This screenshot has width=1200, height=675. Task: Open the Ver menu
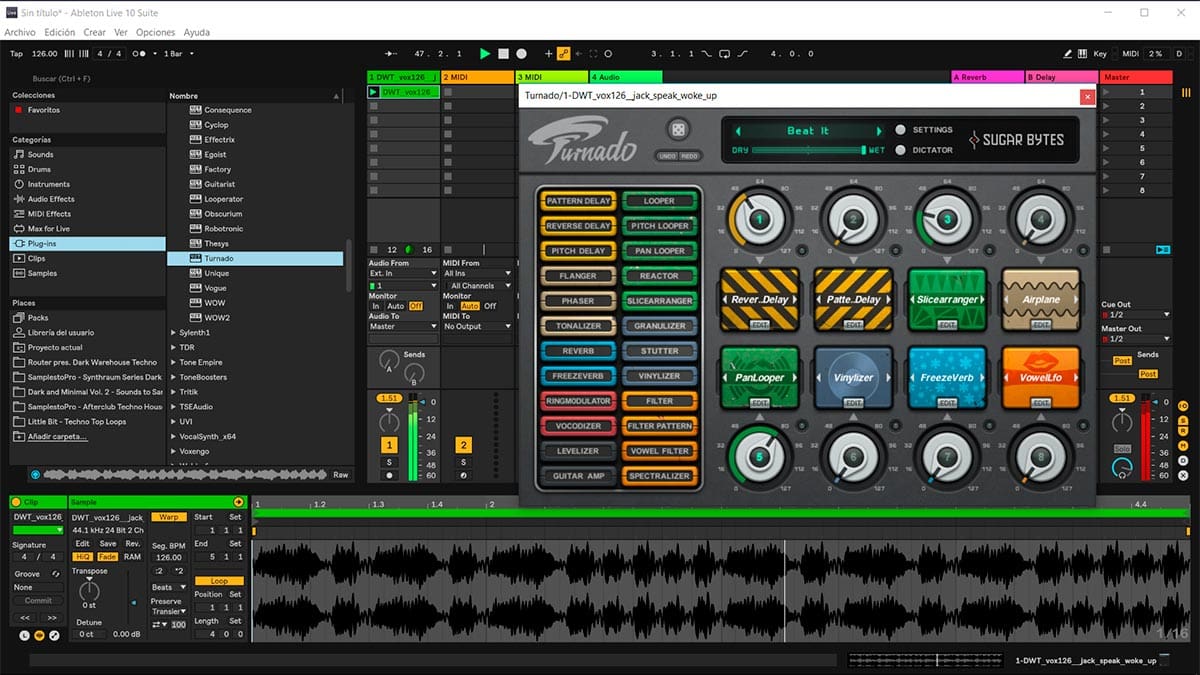click(x=121, y=32)
